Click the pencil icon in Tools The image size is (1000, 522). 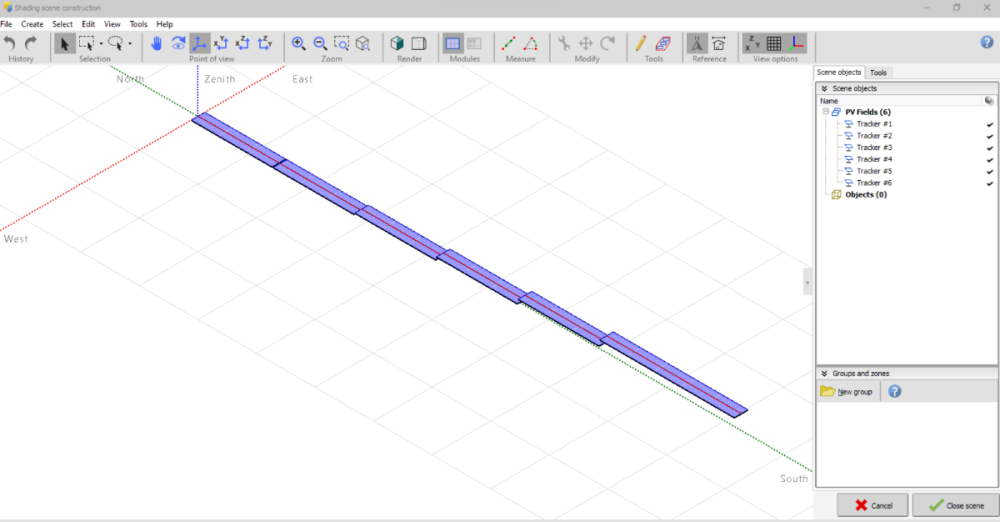[641, 43]
